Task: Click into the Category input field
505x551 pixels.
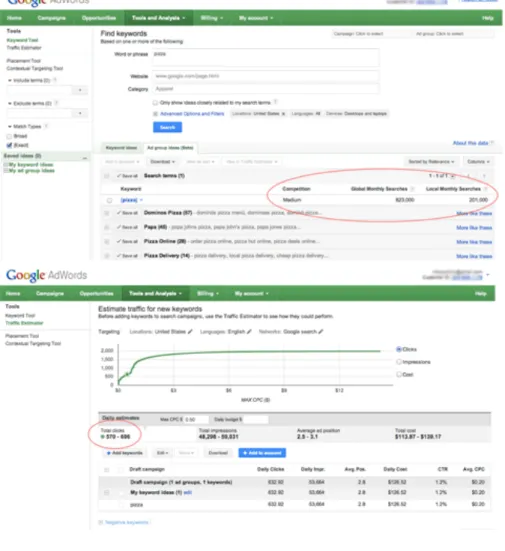Action: (266, 89)
